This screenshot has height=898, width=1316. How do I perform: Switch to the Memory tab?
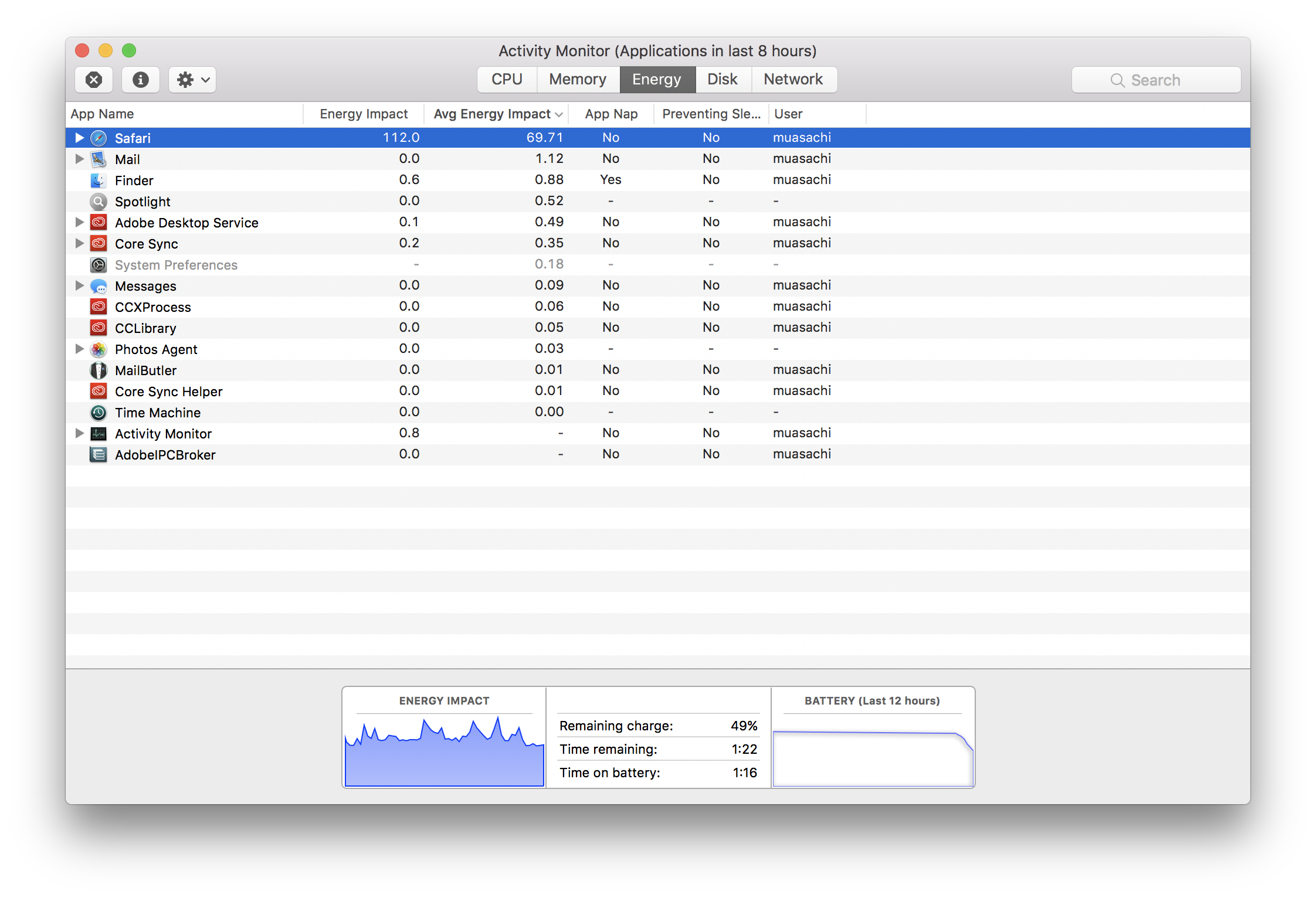point(578,80)
